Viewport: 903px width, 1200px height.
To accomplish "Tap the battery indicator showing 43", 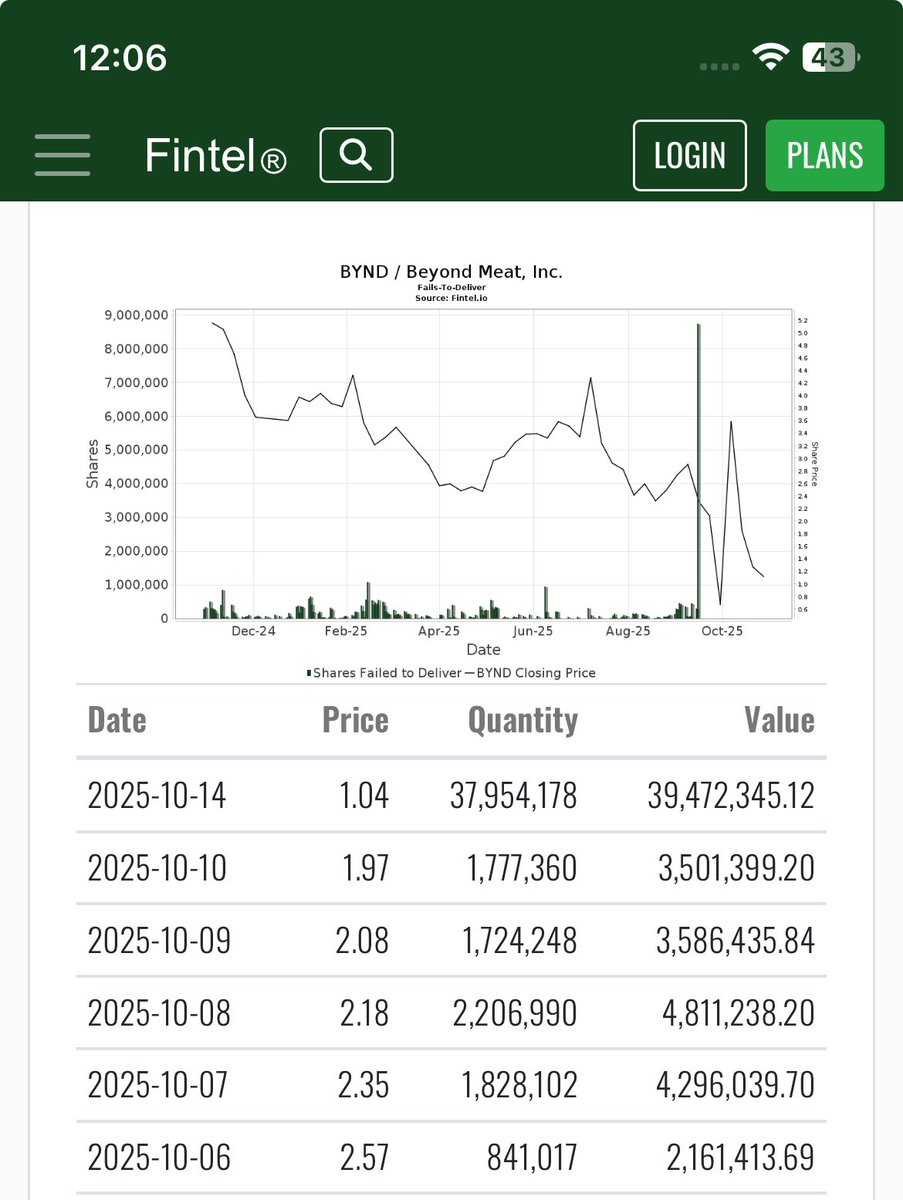I will tap(829, 58).
